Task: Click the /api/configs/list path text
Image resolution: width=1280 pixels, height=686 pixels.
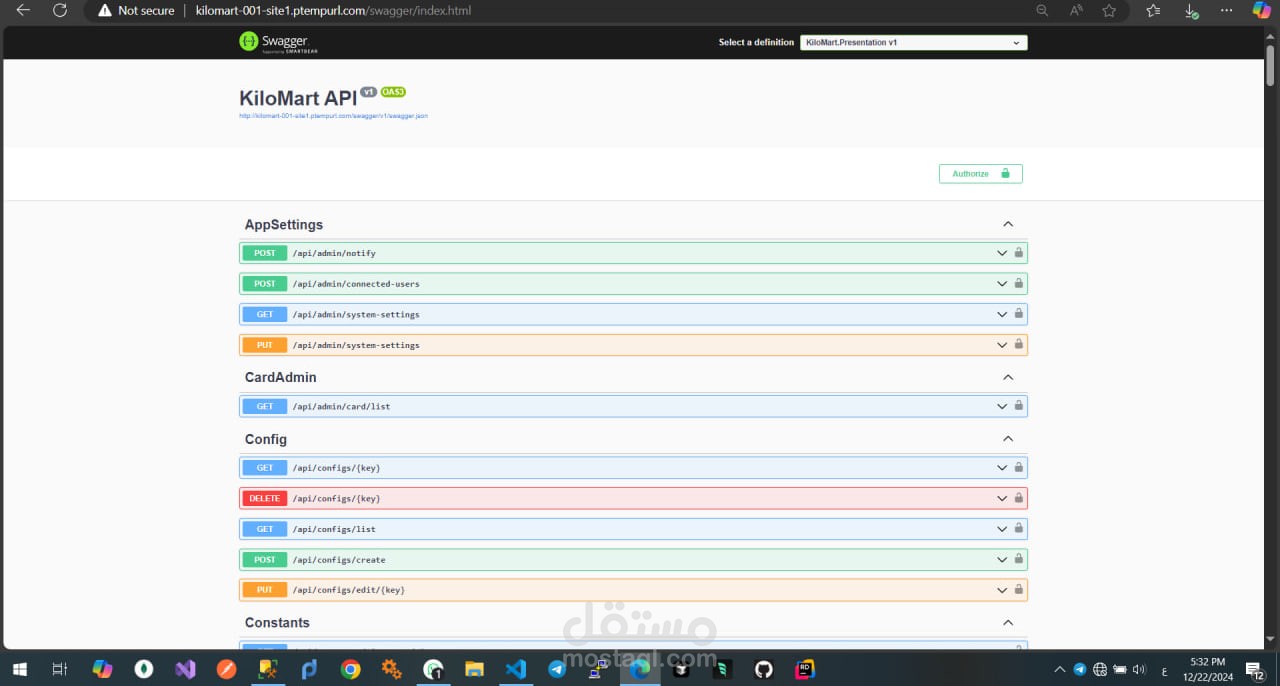Action: [x=334, y=529]
